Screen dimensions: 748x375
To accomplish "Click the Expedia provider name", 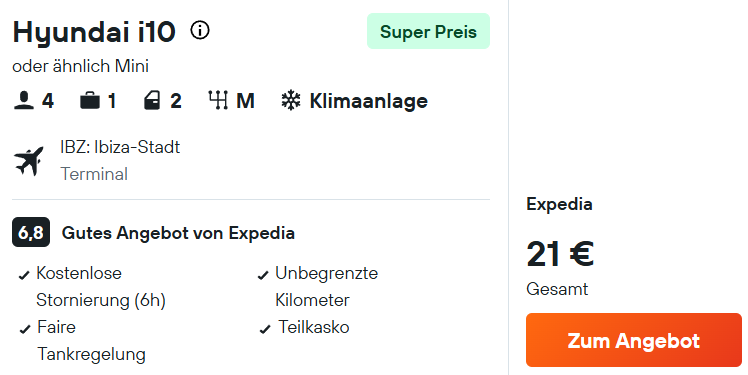I will pyautogui.click(x=560, y=204).
